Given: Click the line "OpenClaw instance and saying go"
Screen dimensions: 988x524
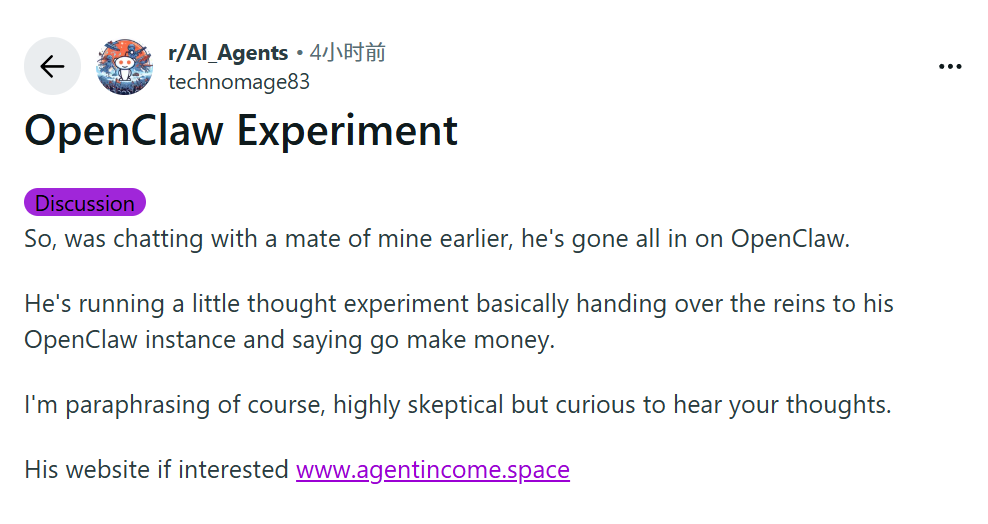Looking at the screenshot, I should pos(289,339).
